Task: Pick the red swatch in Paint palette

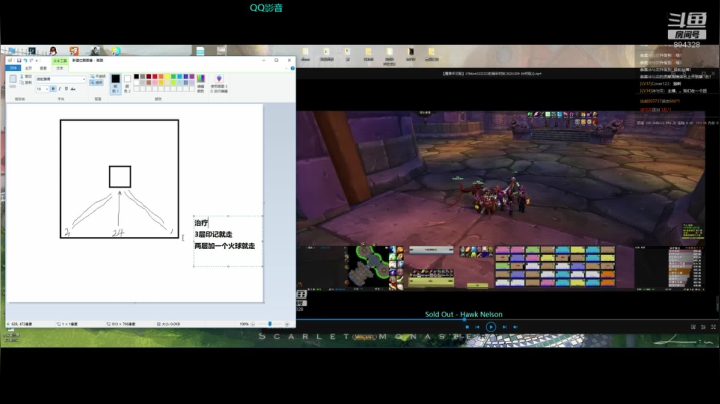Action: [x=155, y=76]
